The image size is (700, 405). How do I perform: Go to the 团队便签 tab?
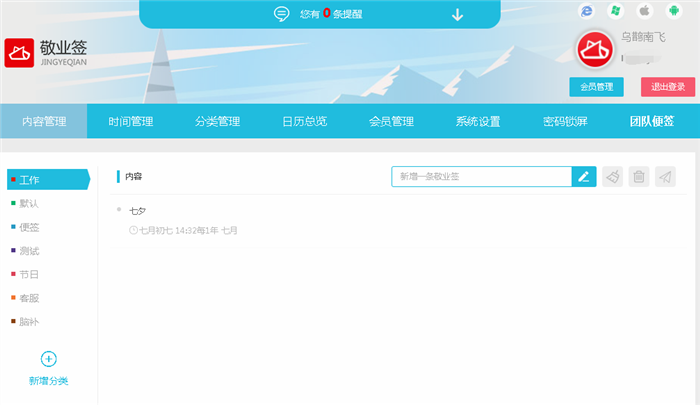[651, 122]
